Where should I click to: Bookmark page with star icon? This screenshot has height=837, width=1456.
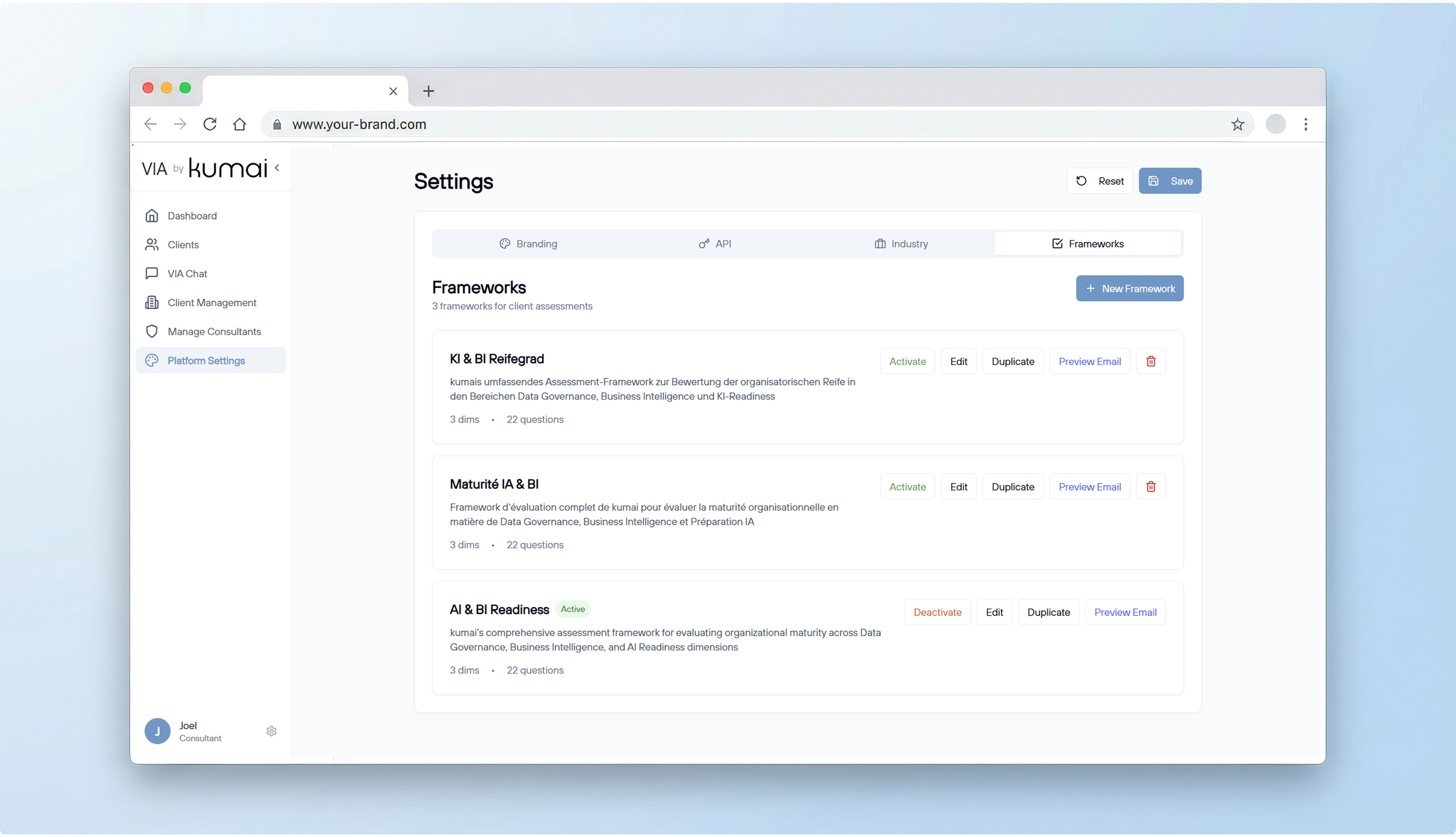coord(1237,124)
